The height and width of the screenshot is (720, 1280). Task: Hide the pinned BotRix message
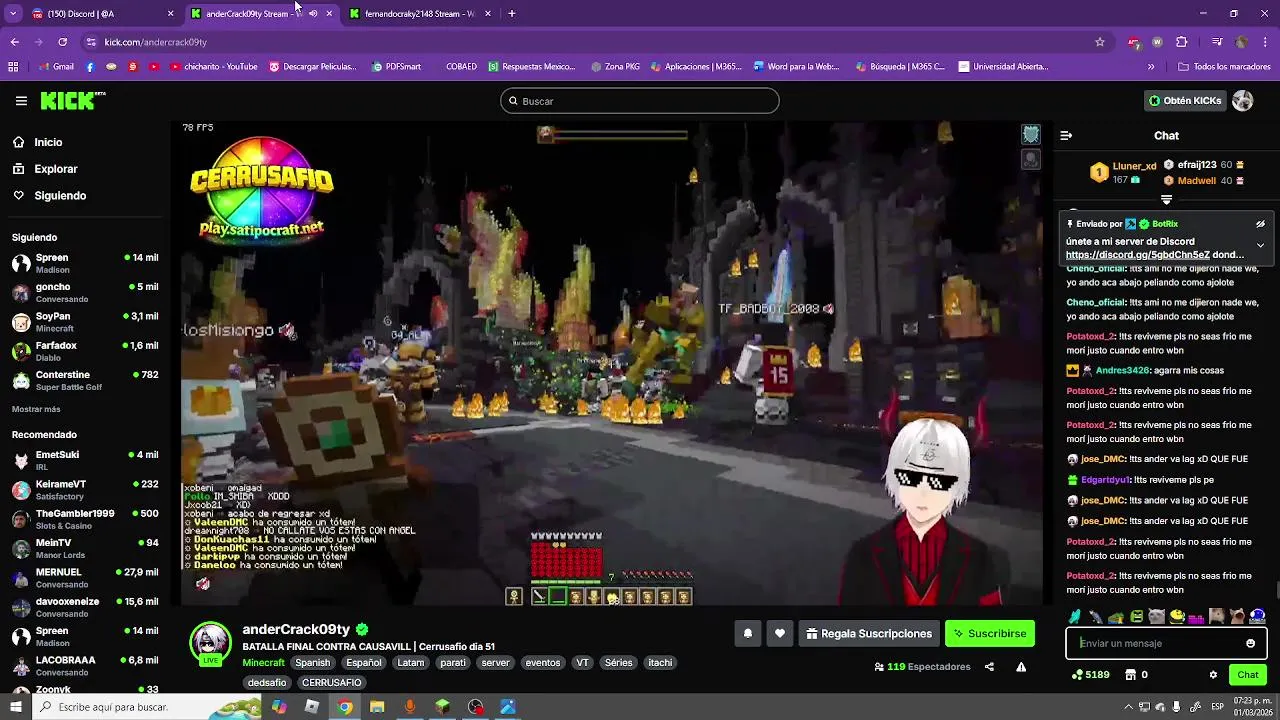pos(1260,224)
